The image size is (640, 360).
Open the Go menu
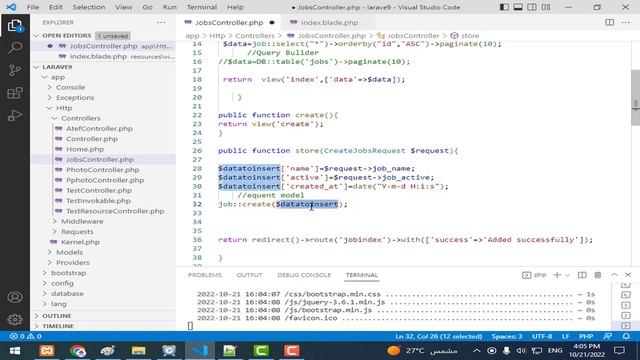coord(147,7)
